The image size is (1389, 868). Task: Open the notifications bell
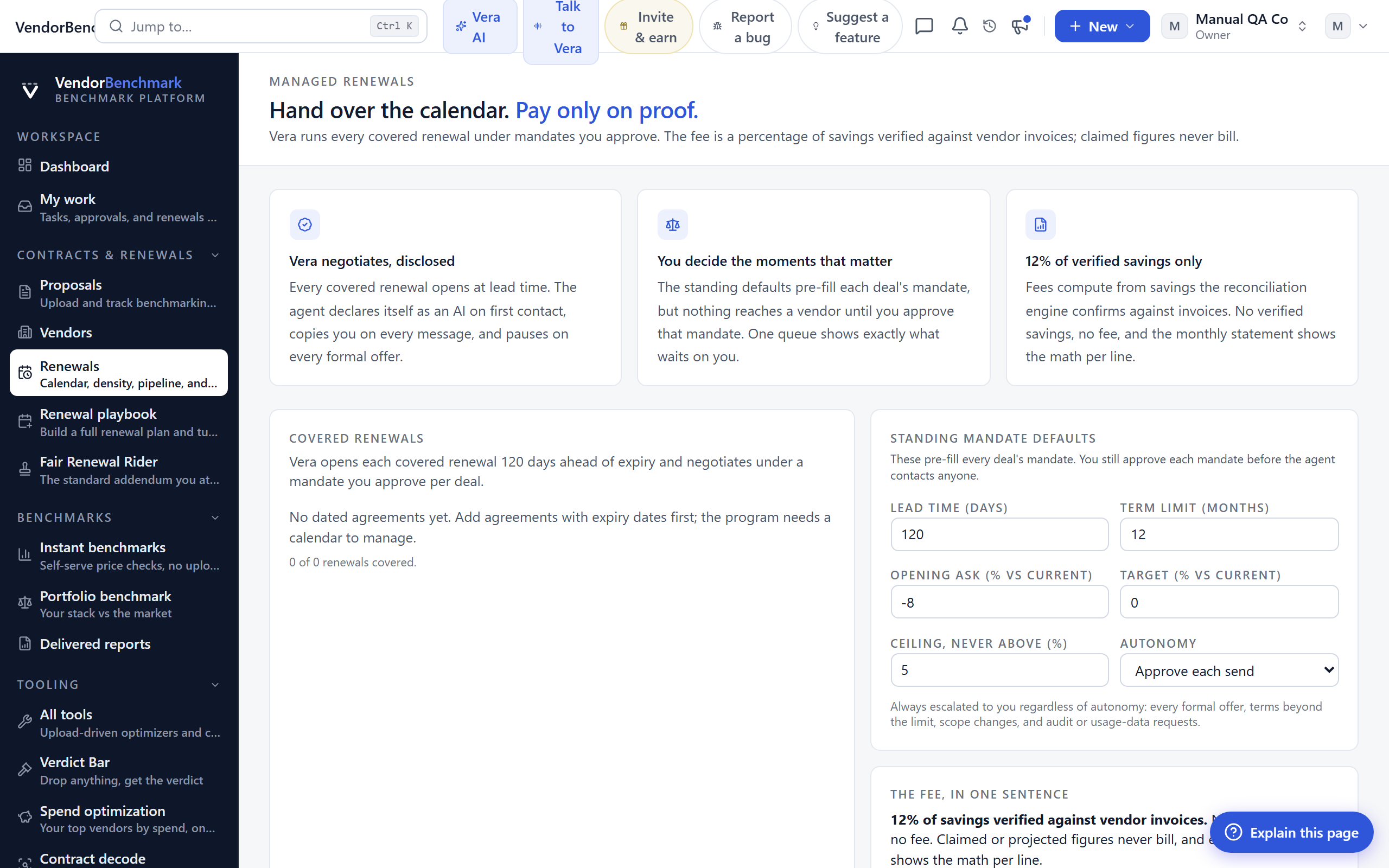[960, 27]
